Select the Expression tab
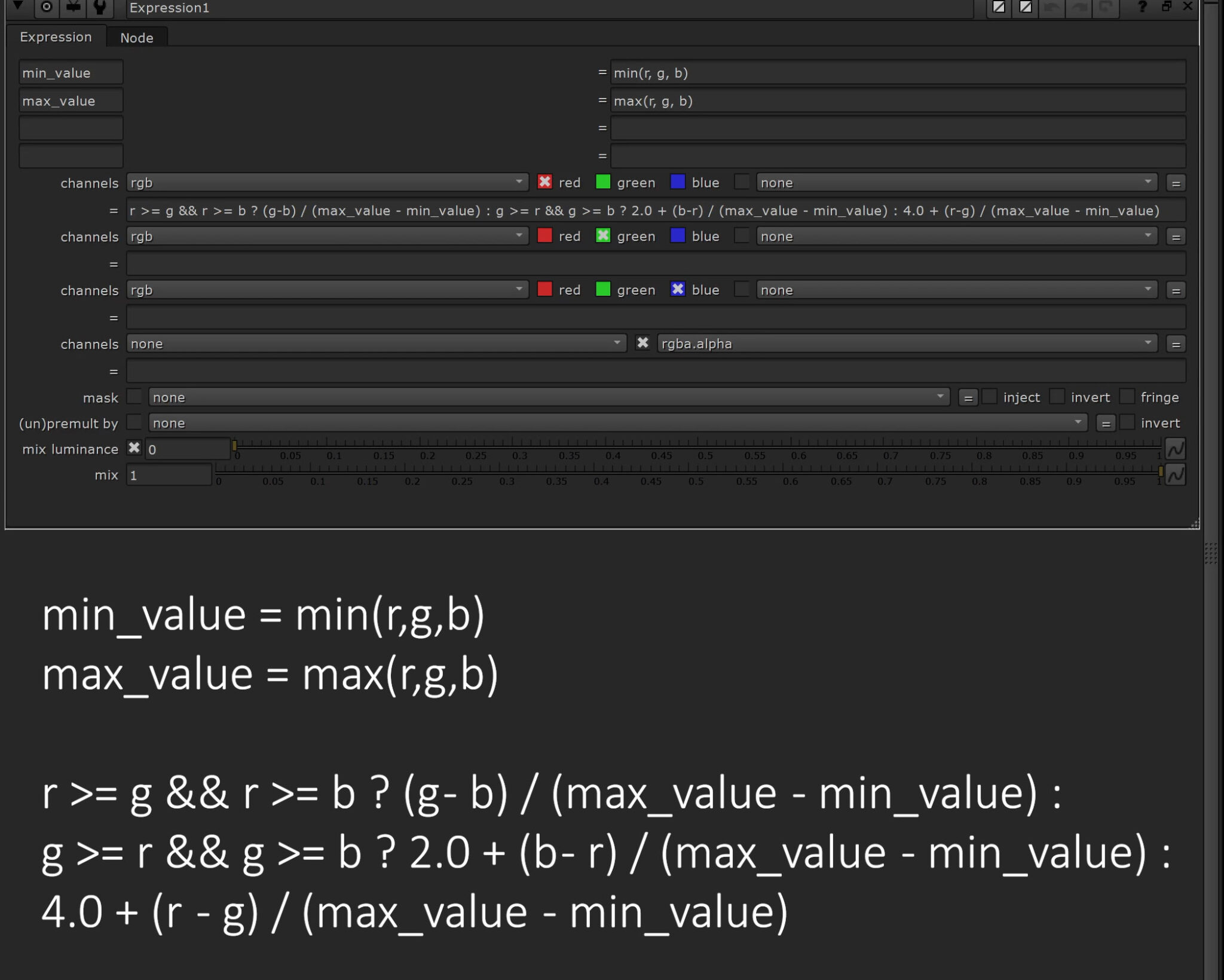The width and height of the screenshot is (1224, 980). (56, 37)
